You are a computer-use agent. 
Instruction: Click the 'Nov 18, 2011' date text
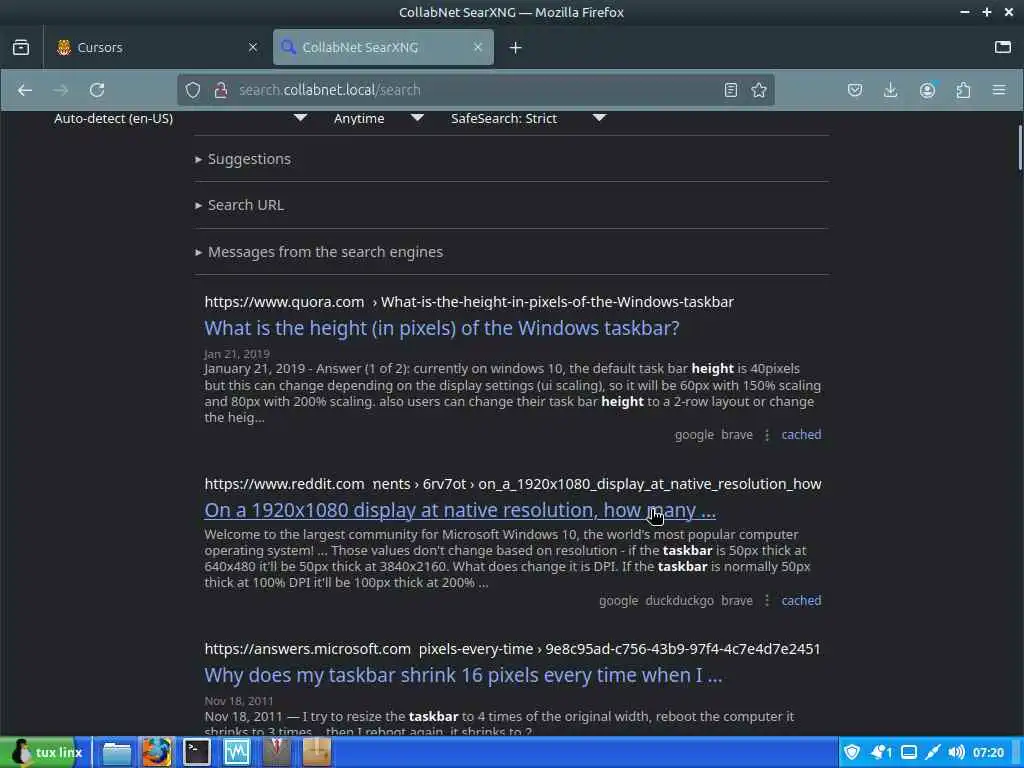(238, 701)
